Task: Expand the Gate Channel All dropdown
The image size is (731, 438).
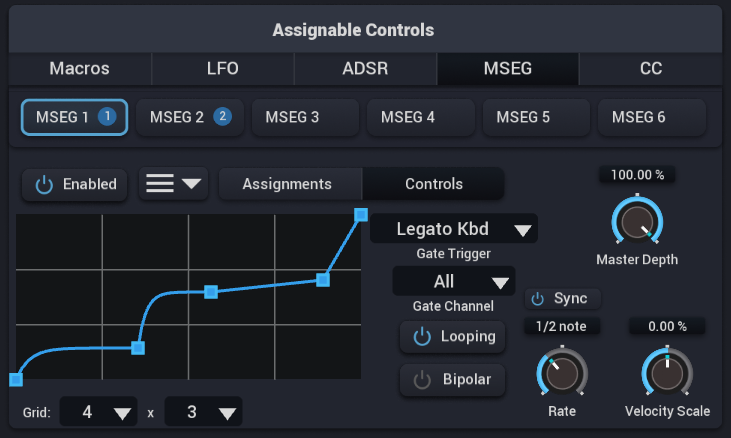Action: coord(454,281)
